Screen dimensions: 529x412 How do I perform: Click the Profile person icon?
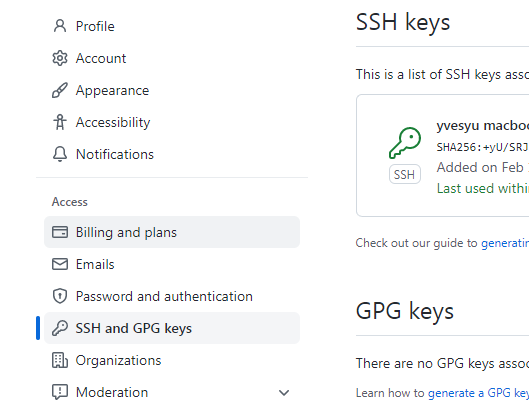click(60, 26)
